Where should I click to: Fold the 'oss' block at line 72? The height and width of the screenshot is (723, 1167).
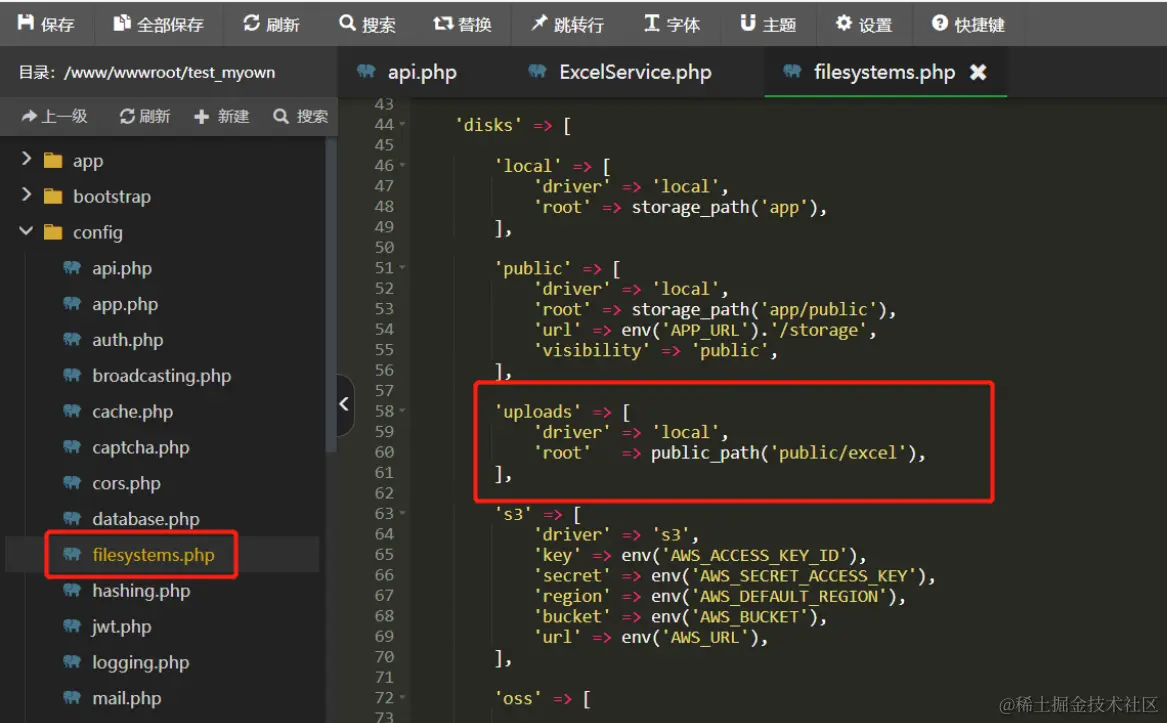(x=403, y=698)
